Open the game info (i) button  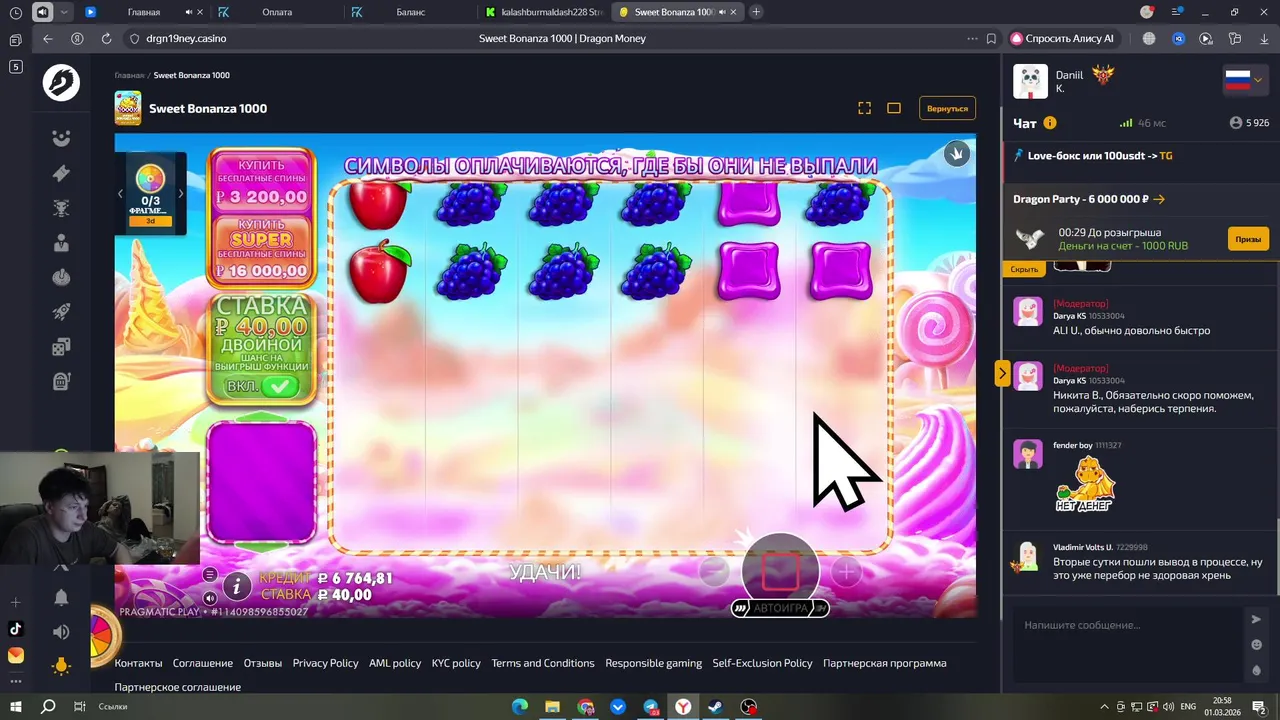click(x=237, y=586)
